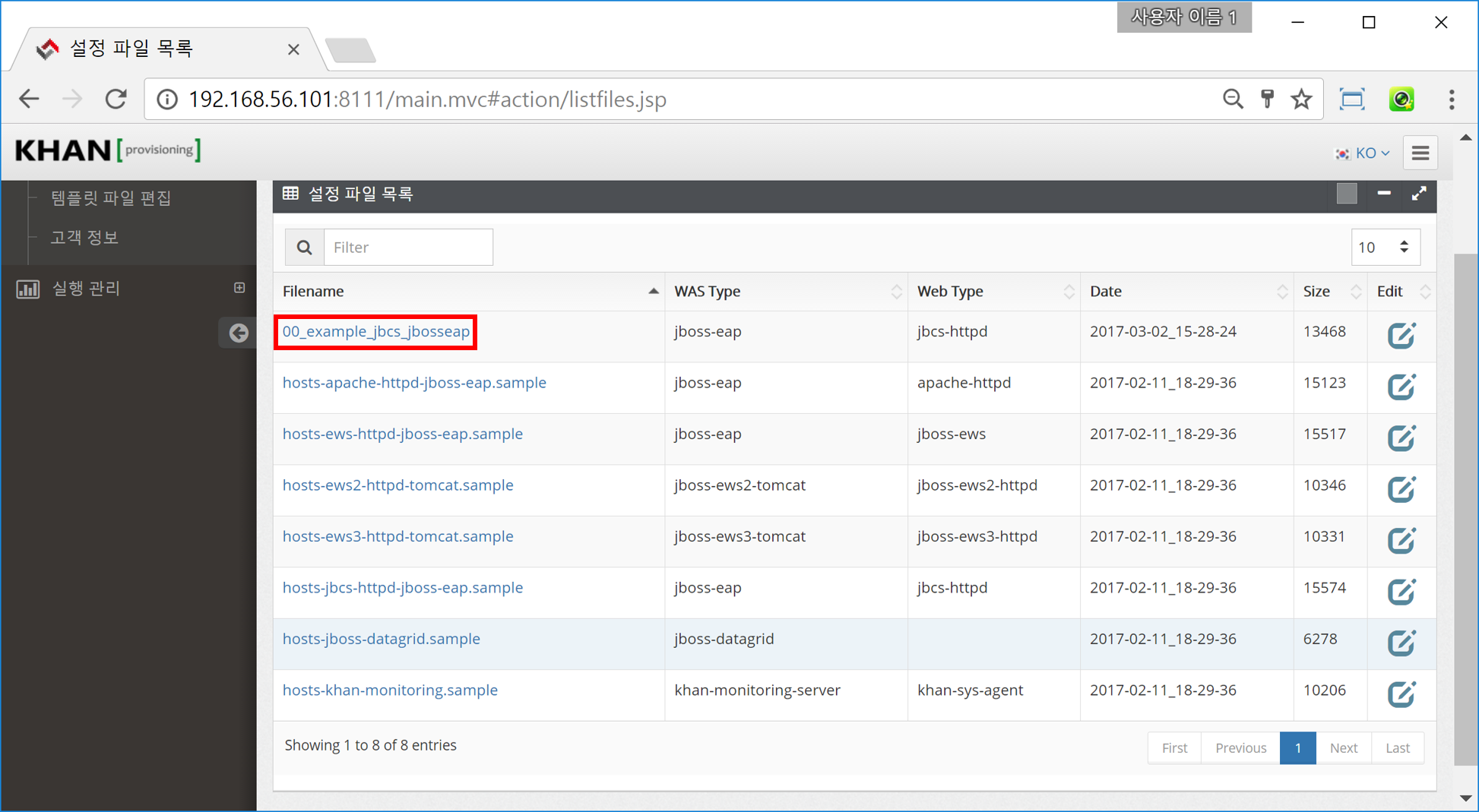The image size is (1479, 812).
Task: Change entries per page selector
Action: coord(1385,247)
